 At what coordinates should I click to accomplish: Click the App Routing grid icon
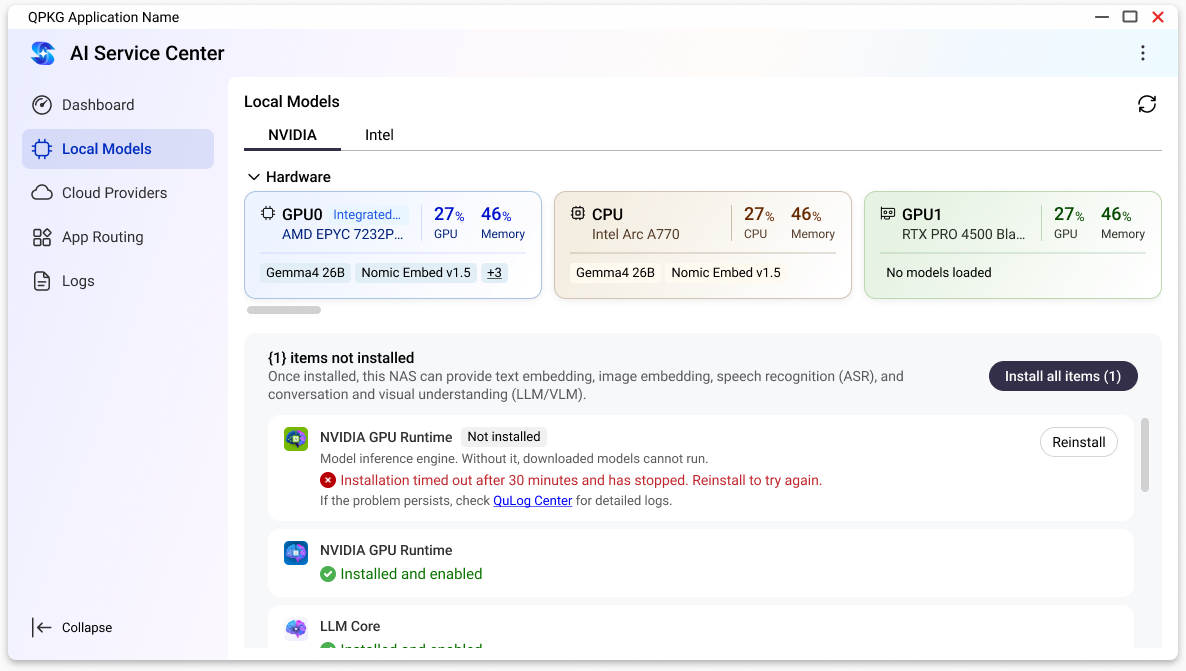pos(42,237)
